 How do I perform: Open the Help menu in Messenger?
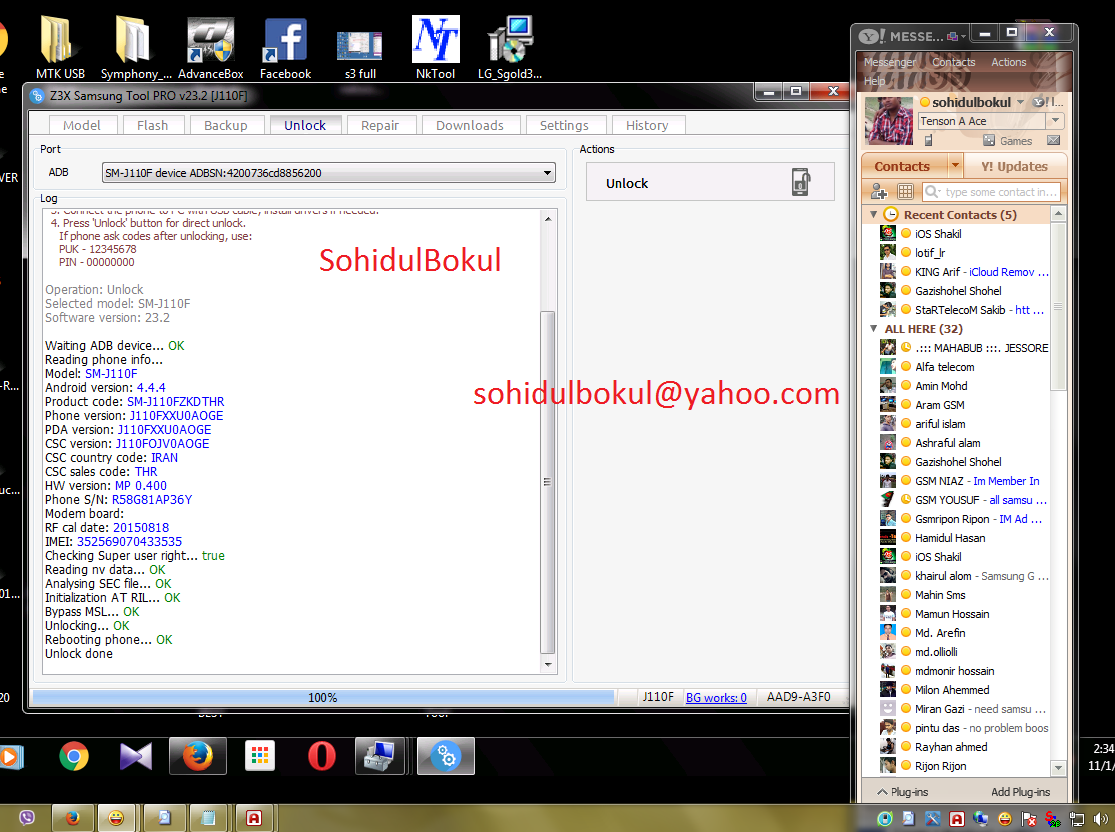coord(875,80)
